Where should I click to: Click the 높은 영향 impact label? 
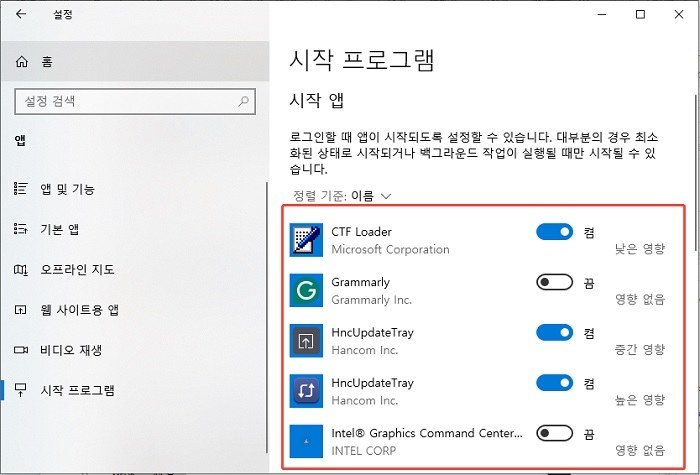click(640, 400)
